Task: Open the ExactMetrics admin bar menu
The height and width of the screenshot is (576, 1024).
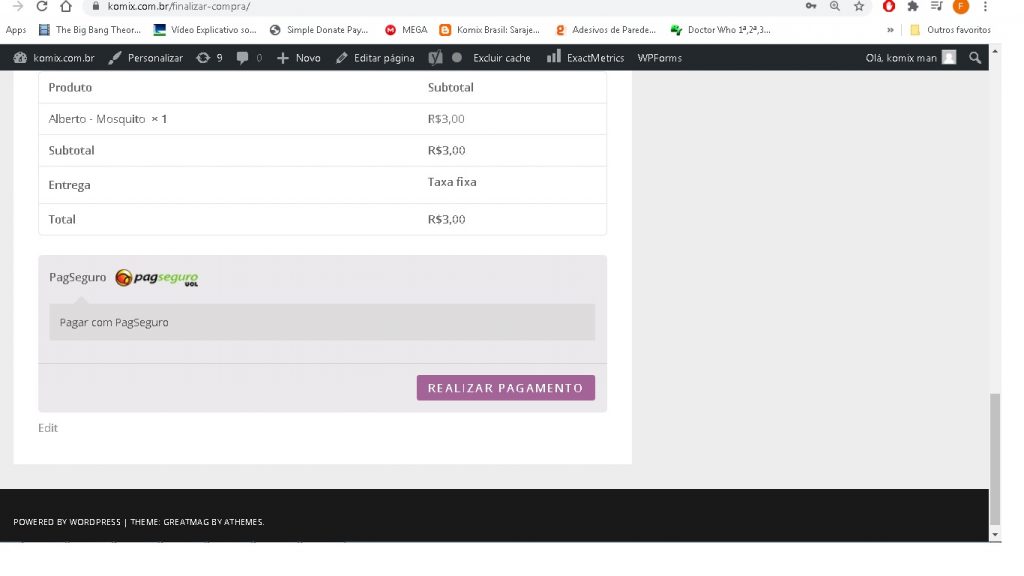Action: point(587,58)
